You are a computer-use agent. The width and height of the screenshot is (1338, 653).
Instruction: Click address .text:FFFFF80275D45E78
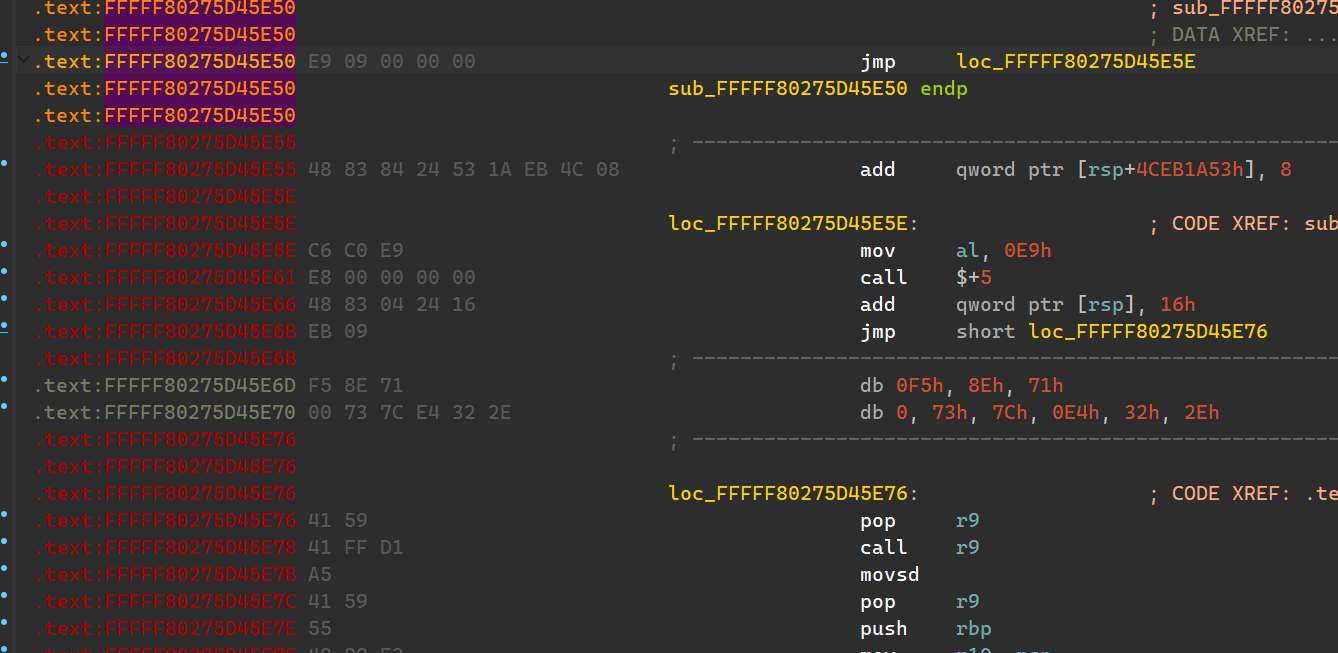166,548
